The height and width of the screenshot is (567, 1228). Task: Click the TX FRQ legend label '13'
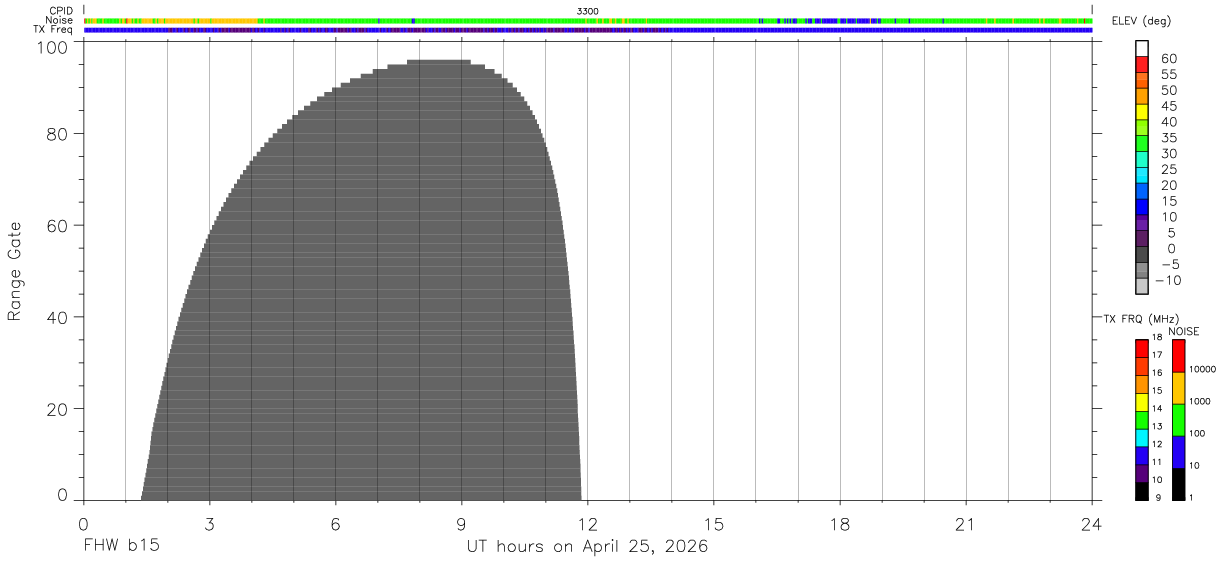(x=1157, y=427)
